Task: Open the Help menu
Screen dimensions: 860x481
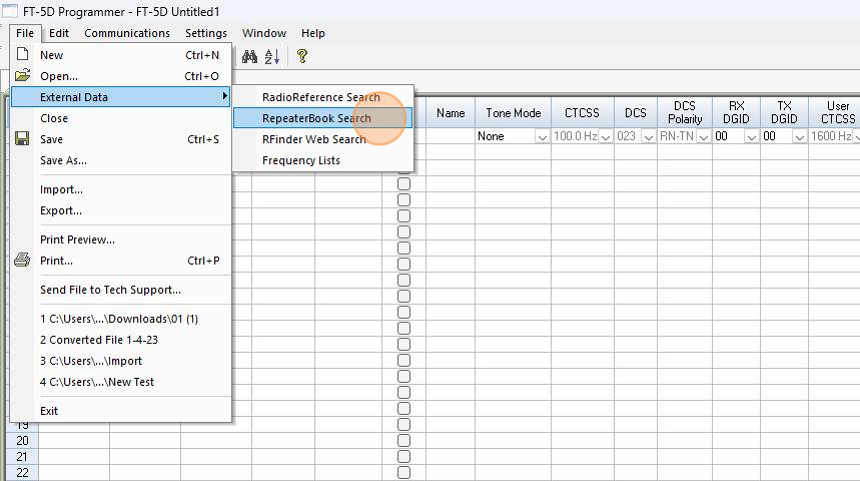Action: (313, 33)
